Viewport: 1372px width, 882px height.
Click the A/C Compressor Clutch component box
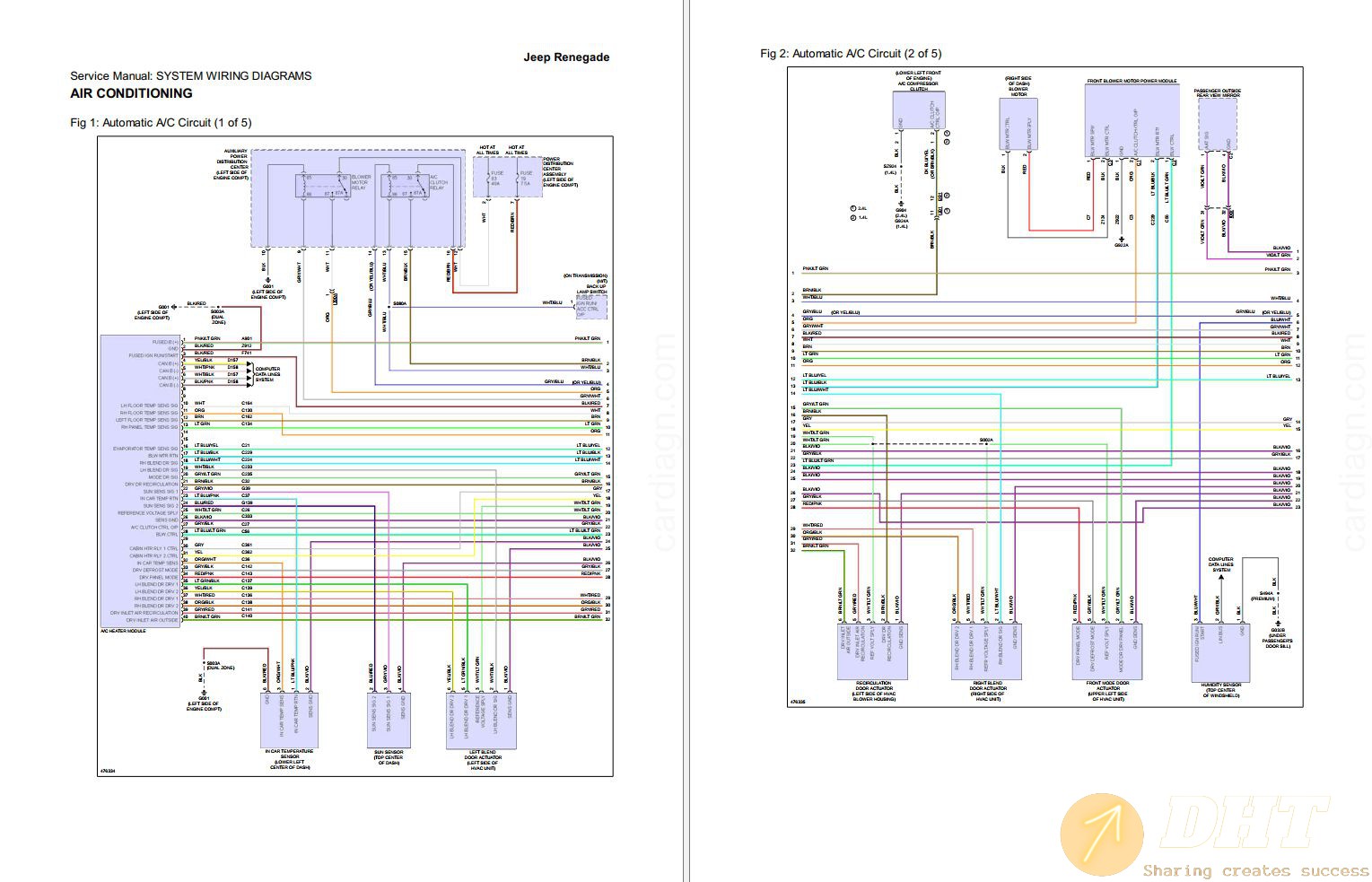coord(917,111)
